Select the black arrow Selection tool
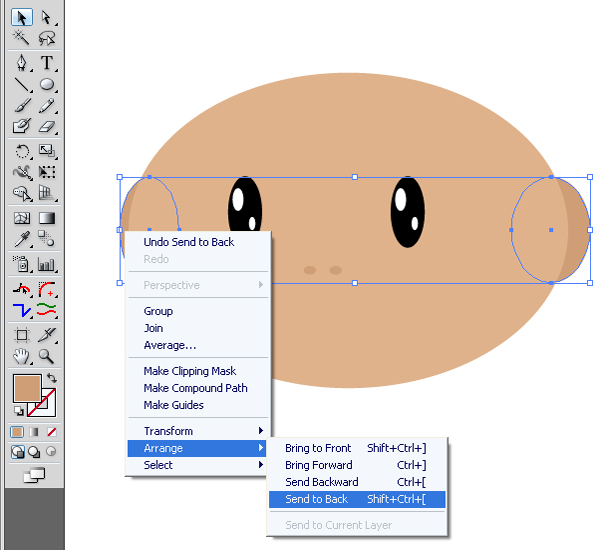The image size is (600, 550). click(22, 18)
